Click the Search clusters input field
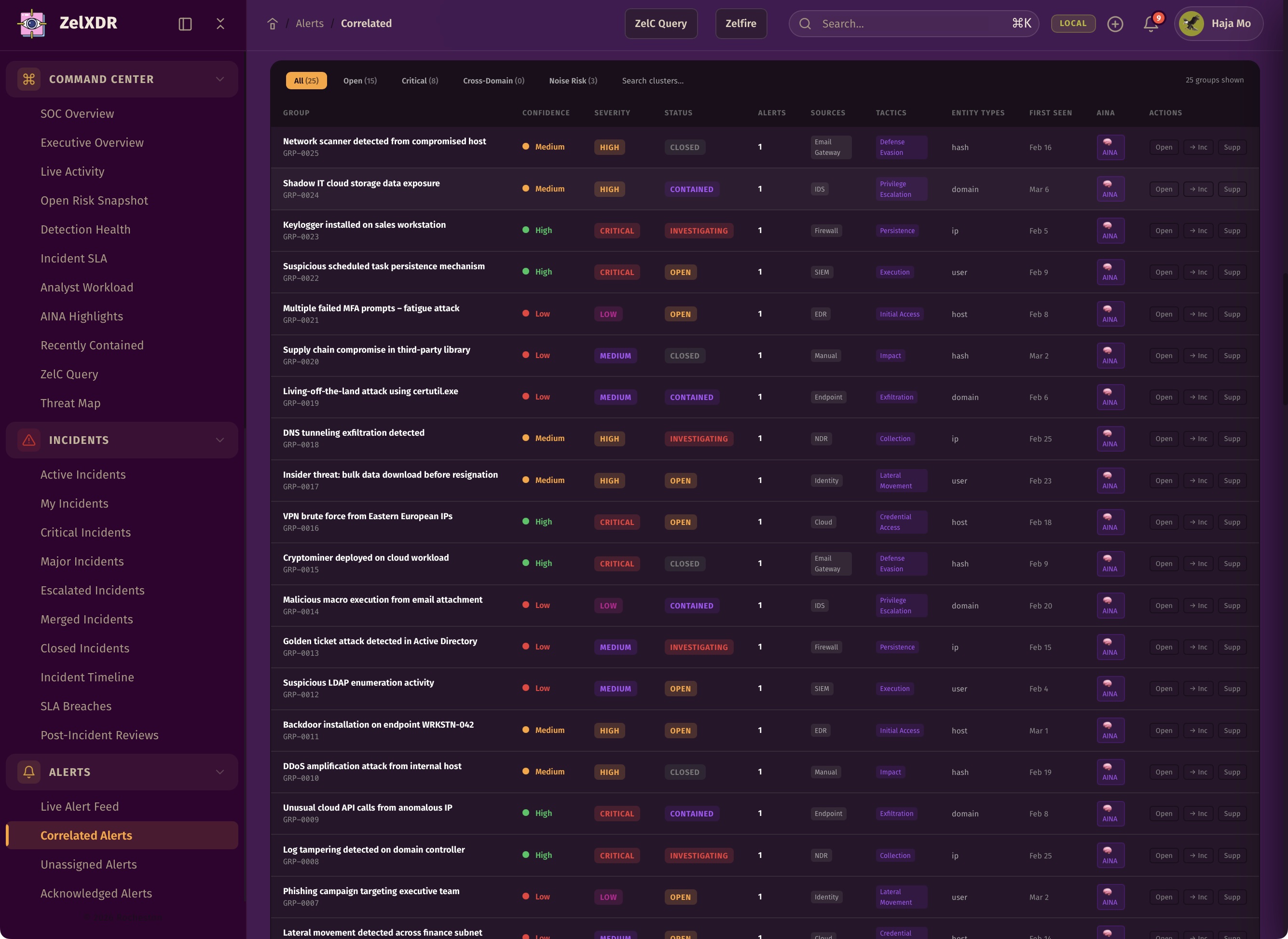This screenshot has height=939, width=1288. coord(652,81)
